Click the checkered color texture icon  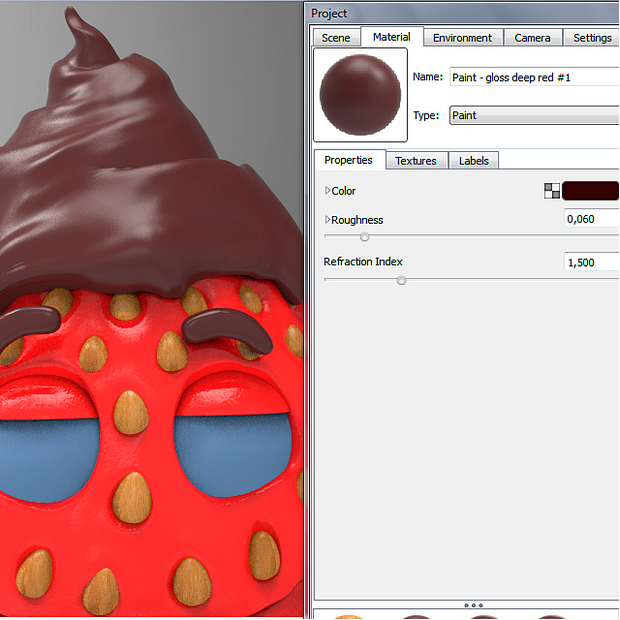[552, 191]
